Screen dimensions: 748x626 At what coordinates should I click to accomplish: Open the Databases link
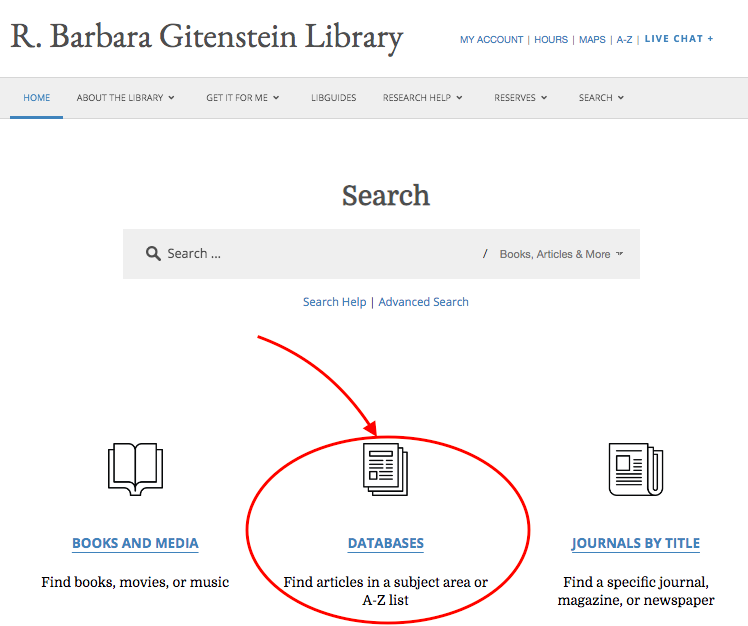385,543
